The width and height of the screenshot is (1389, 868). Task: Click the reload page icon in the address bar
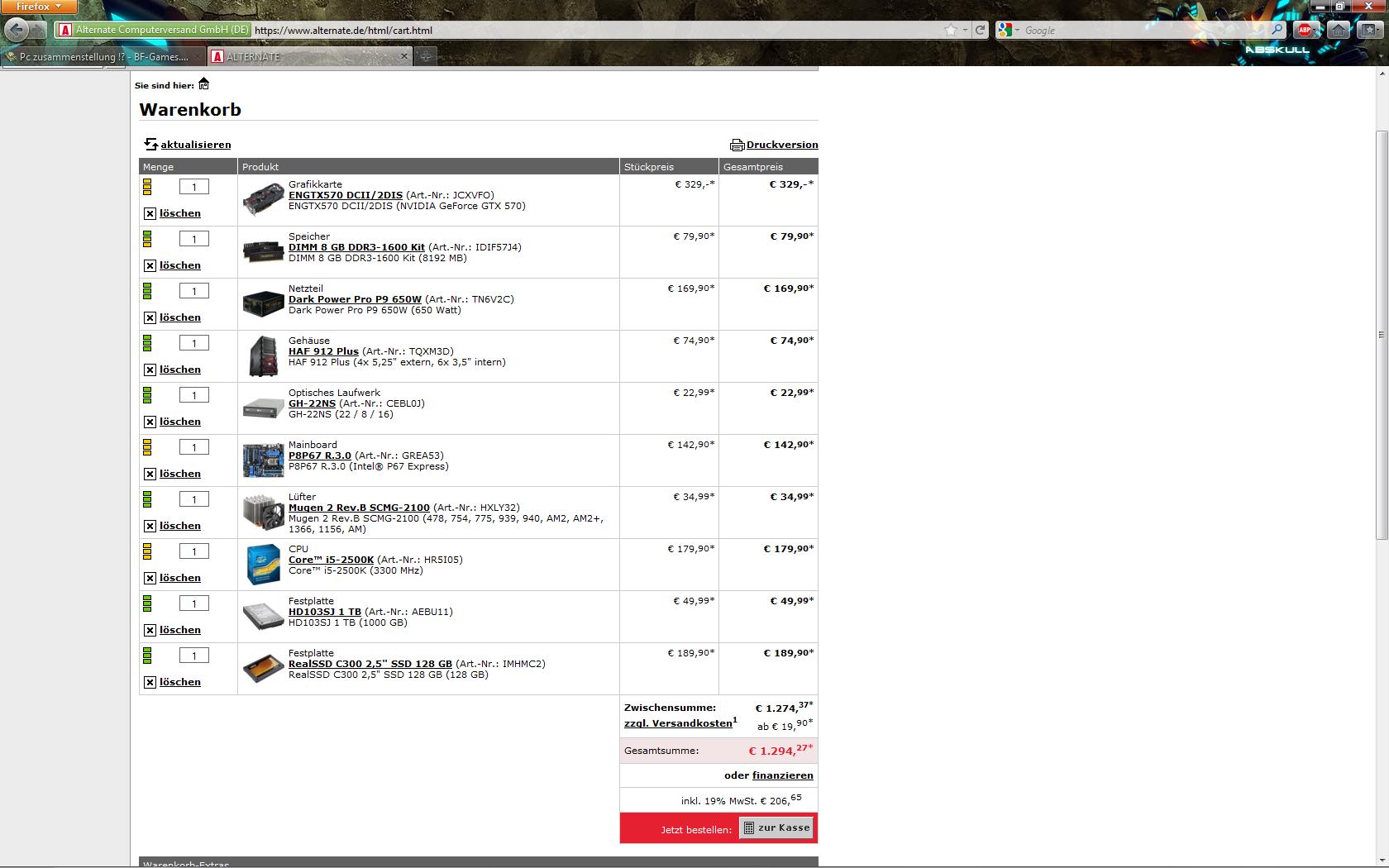point(980,30)
